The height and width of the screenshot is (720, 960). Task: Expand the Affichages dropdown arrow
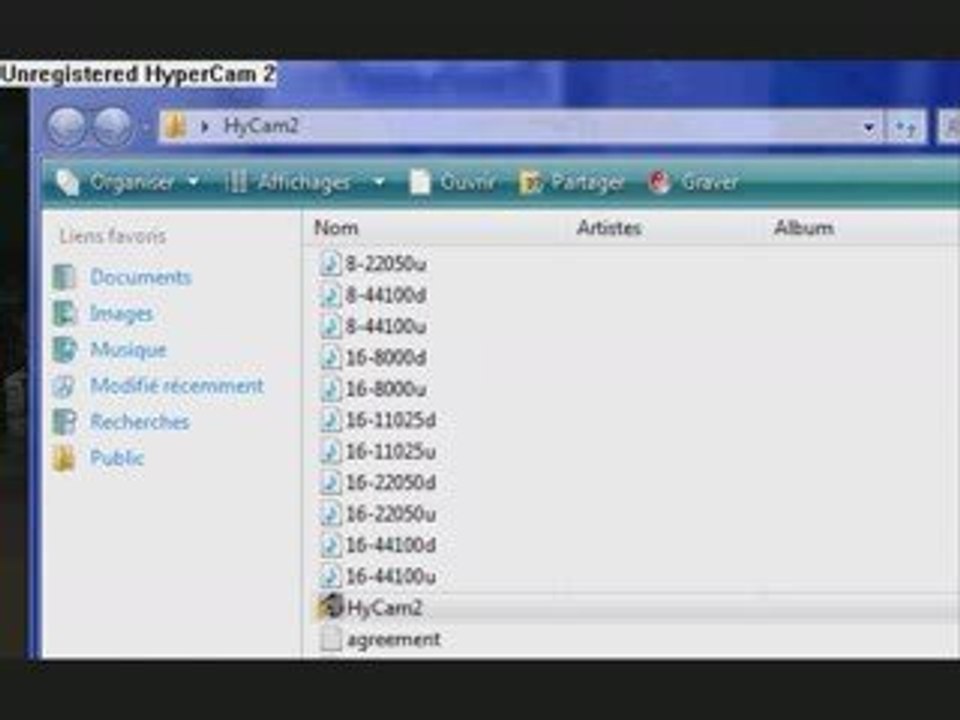[379, 182]
